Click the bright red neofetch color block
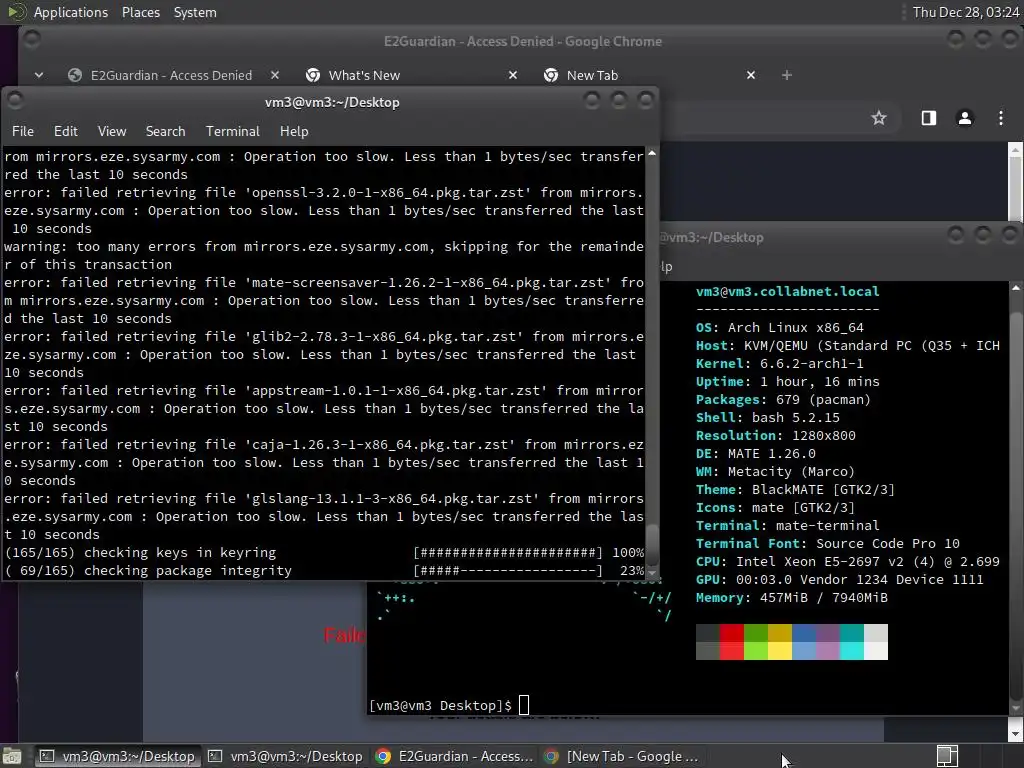This screenshot has height=768, width=1024. tap(731, 651)
